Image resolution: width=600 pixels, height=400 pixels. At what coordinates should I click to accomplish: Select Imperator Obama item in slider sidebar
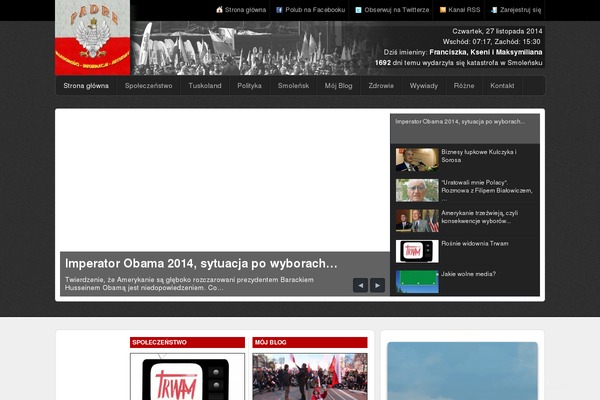pos(465,129)
